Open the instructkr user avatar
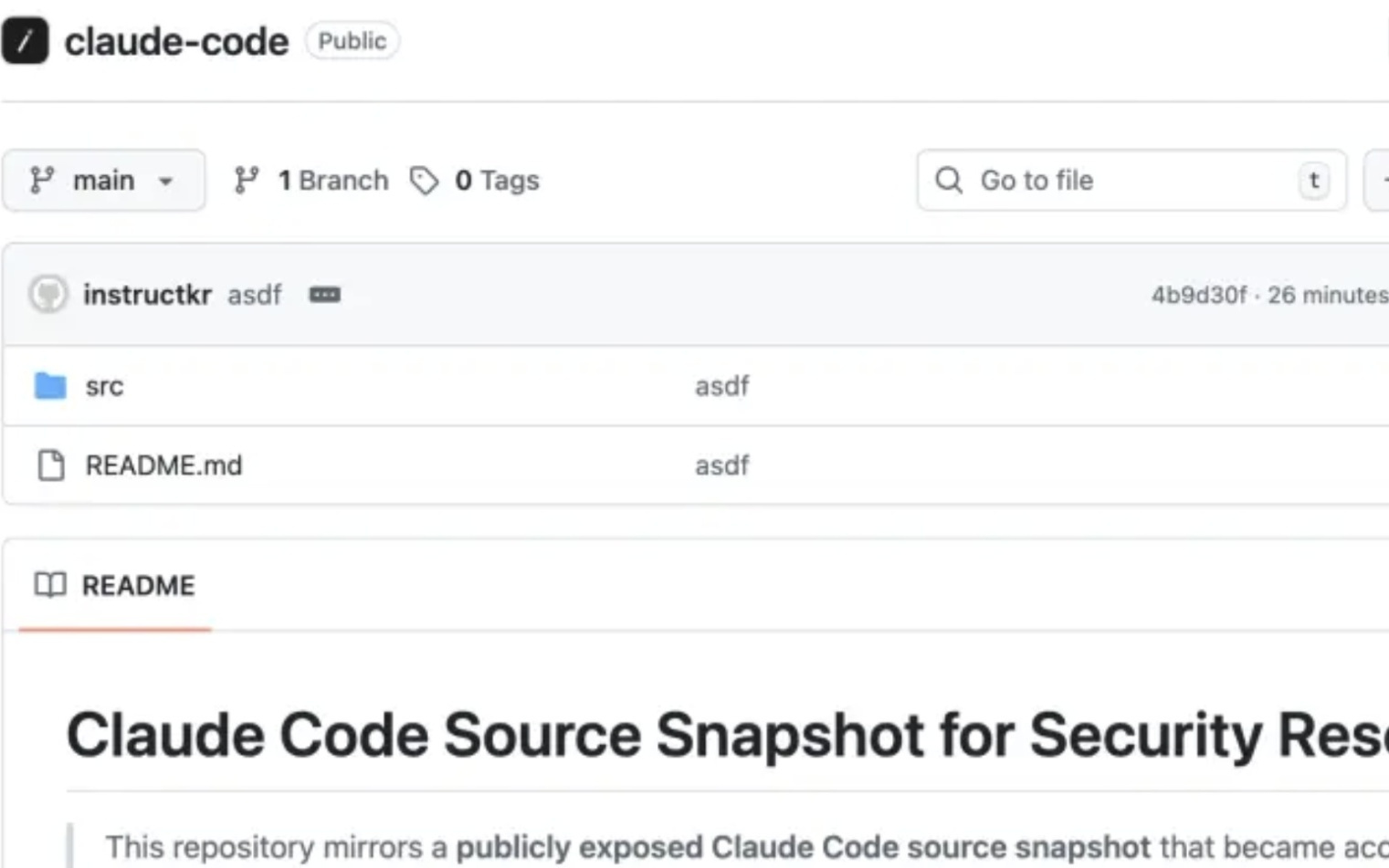The width and height of the screenshot is (1389, 868). (48, 295)
